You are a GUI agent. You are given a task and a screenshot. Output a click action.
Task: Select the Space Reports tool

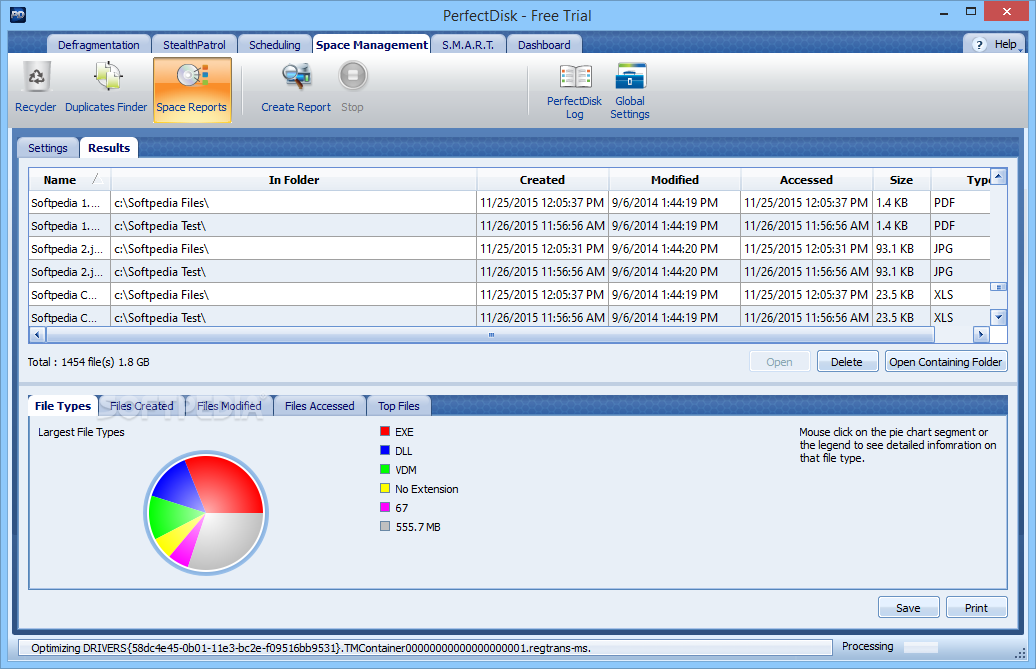click(192, 89)
